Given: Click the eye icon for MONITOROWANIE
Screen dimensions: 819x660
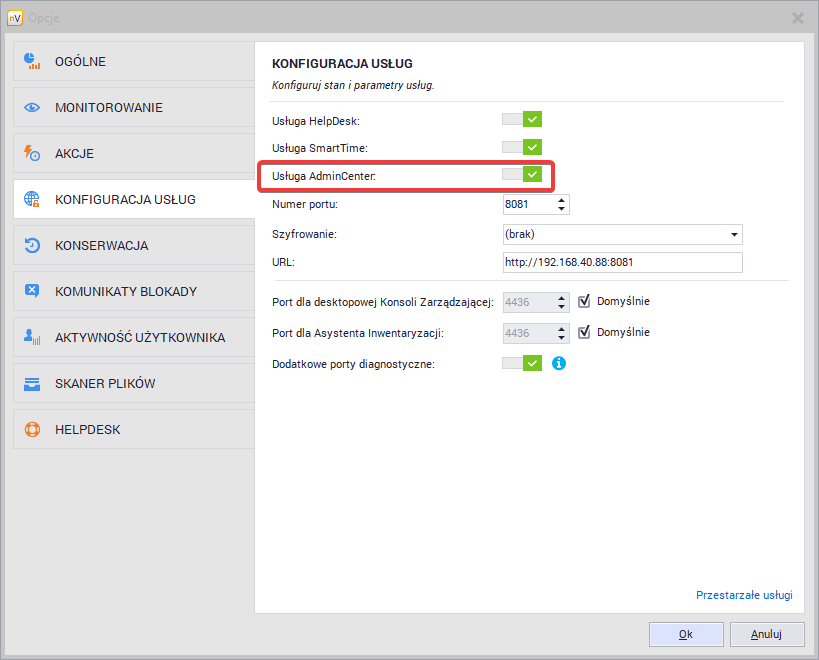Looking at the screenshot, I should tap(32, 108).
